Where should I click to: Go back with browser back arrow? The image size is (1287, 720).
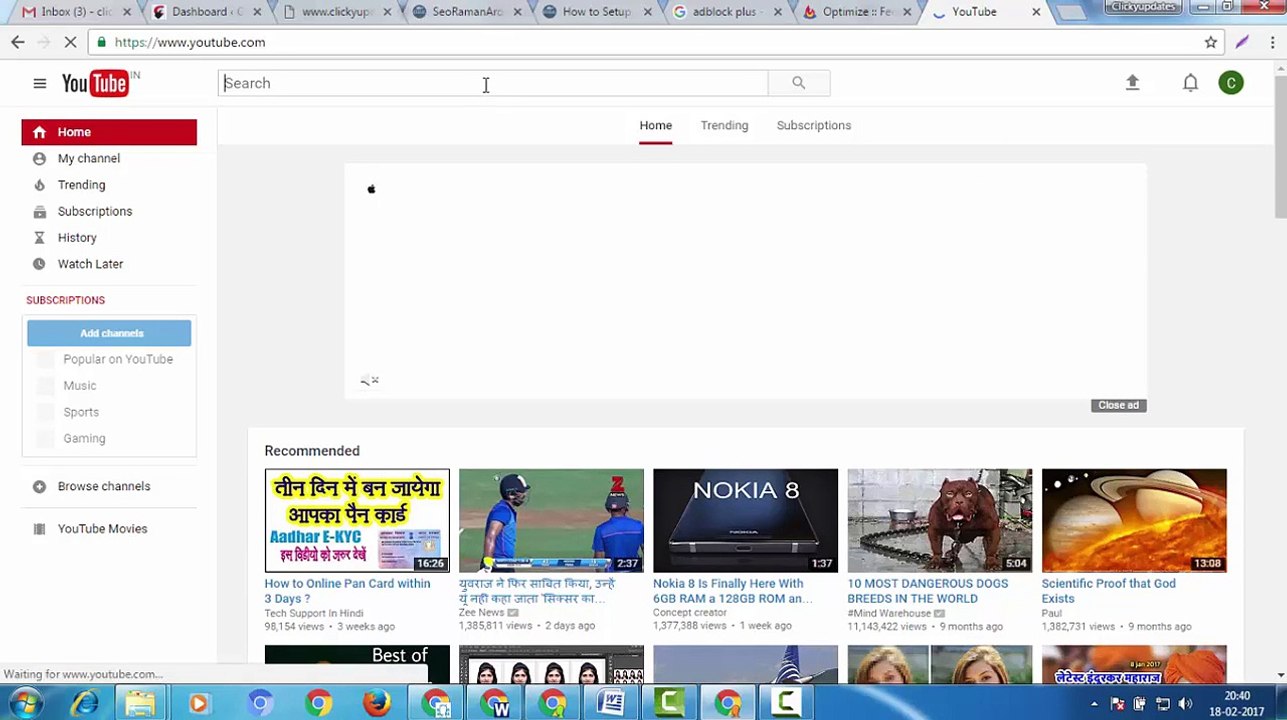[x=18, y=42]
